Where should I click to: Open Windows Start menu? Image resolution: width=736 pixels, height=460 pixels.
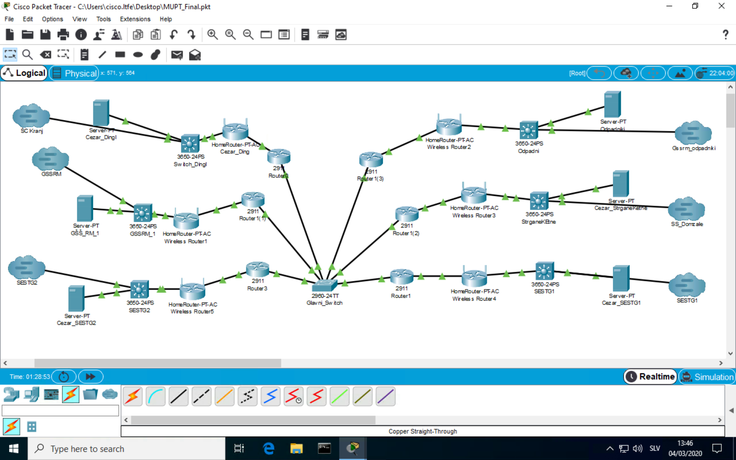pos(14,449)
